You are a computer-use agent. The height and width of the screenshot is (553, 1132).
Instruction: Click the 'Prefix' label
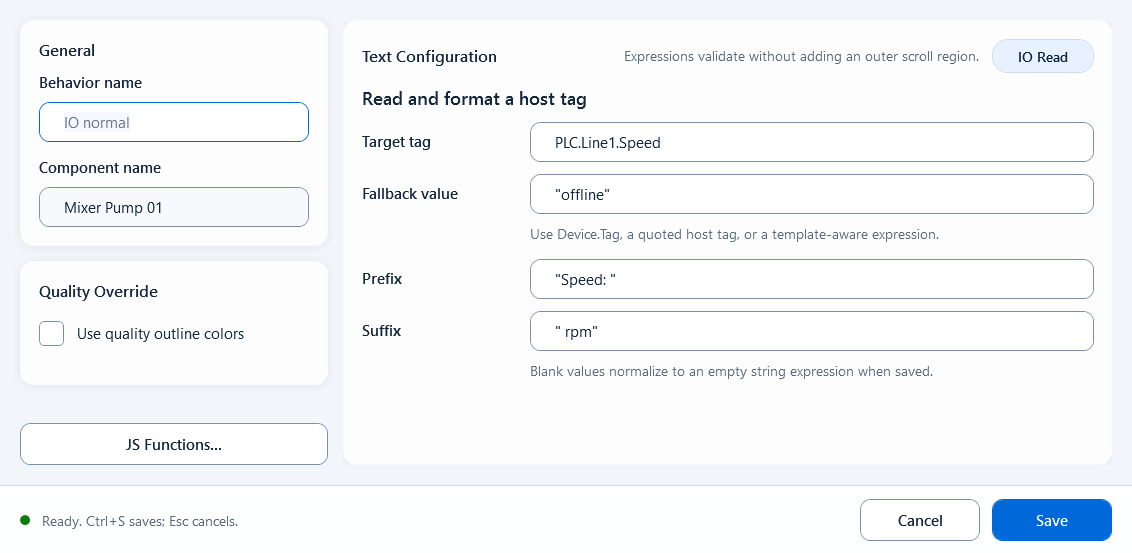(x=382, y=279)
